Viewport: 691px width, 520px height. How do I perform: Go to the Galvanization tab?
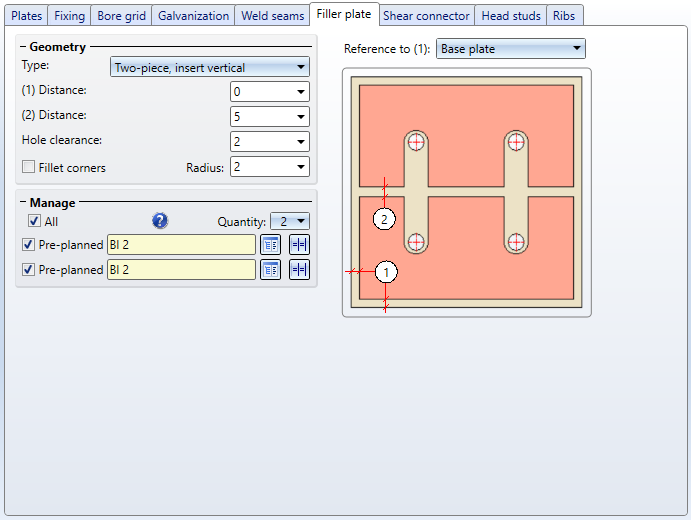[193, 16]
